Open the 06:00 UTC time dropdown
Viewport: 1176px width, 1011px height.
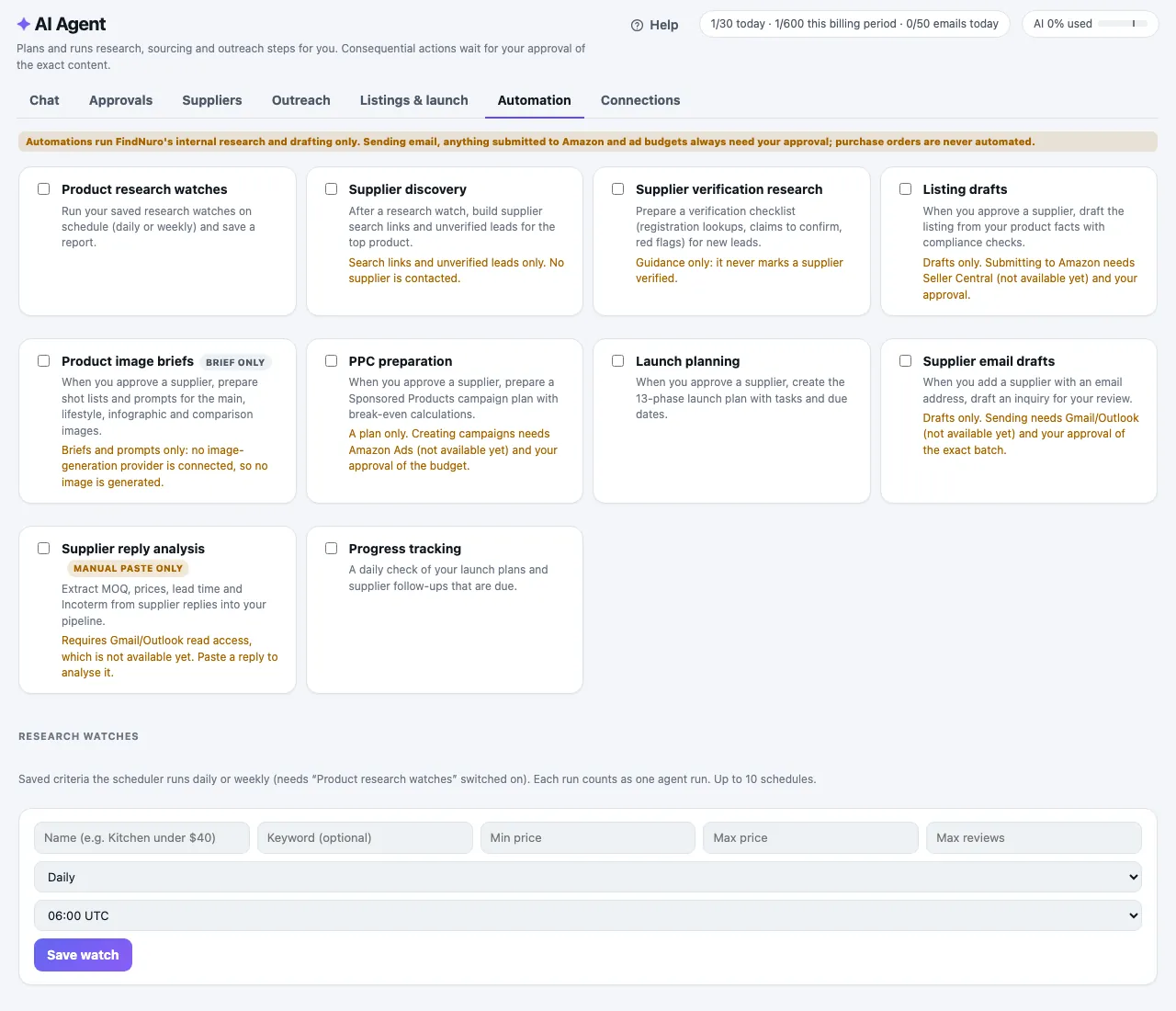coord(588,915)
